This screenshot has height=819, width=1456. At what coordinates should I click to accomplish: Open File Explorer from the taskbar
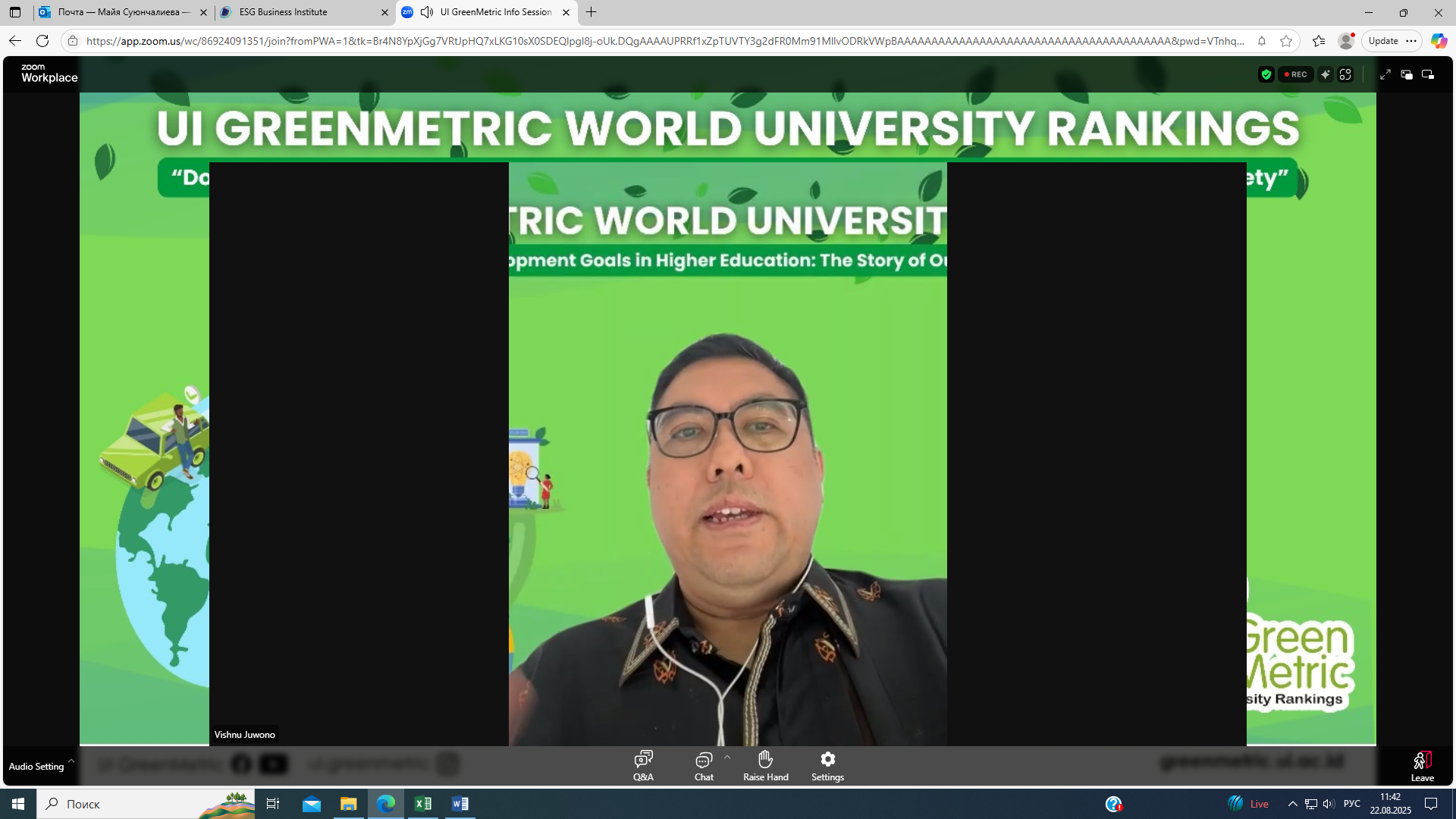[348, 804]
